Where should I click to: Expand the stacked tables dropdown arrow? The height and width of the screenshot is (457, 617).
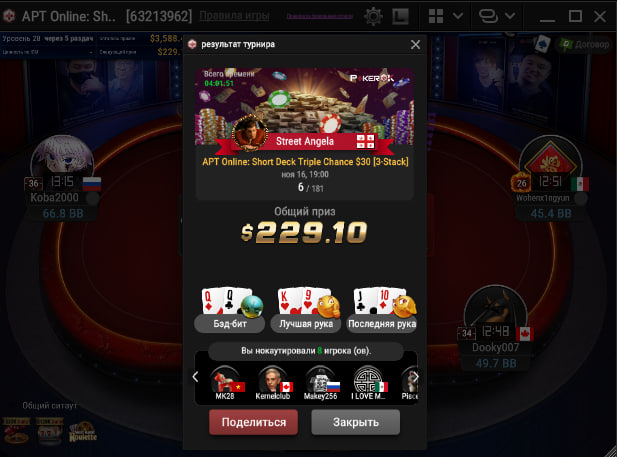click(x=510, y=16)
